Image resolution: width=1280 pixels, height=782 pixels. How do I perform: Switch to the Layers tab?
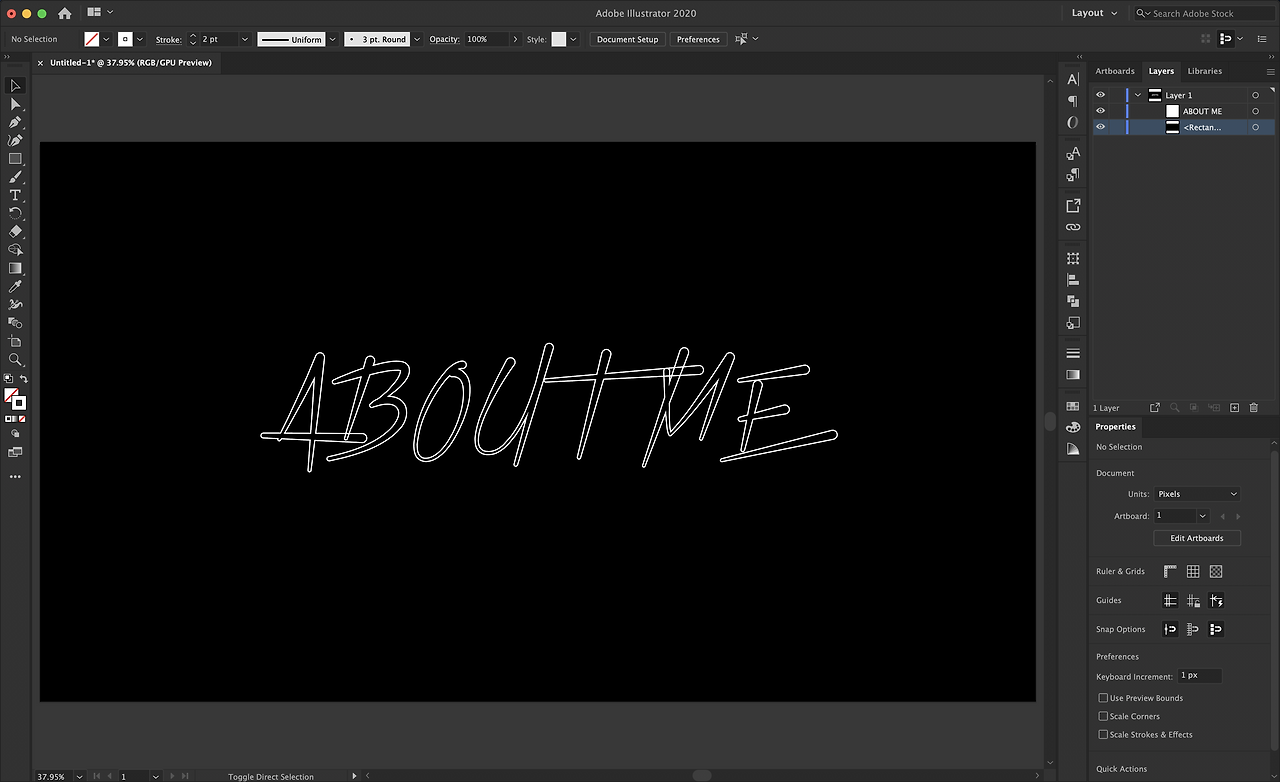pyautogui.click(x=1161, y=71)
